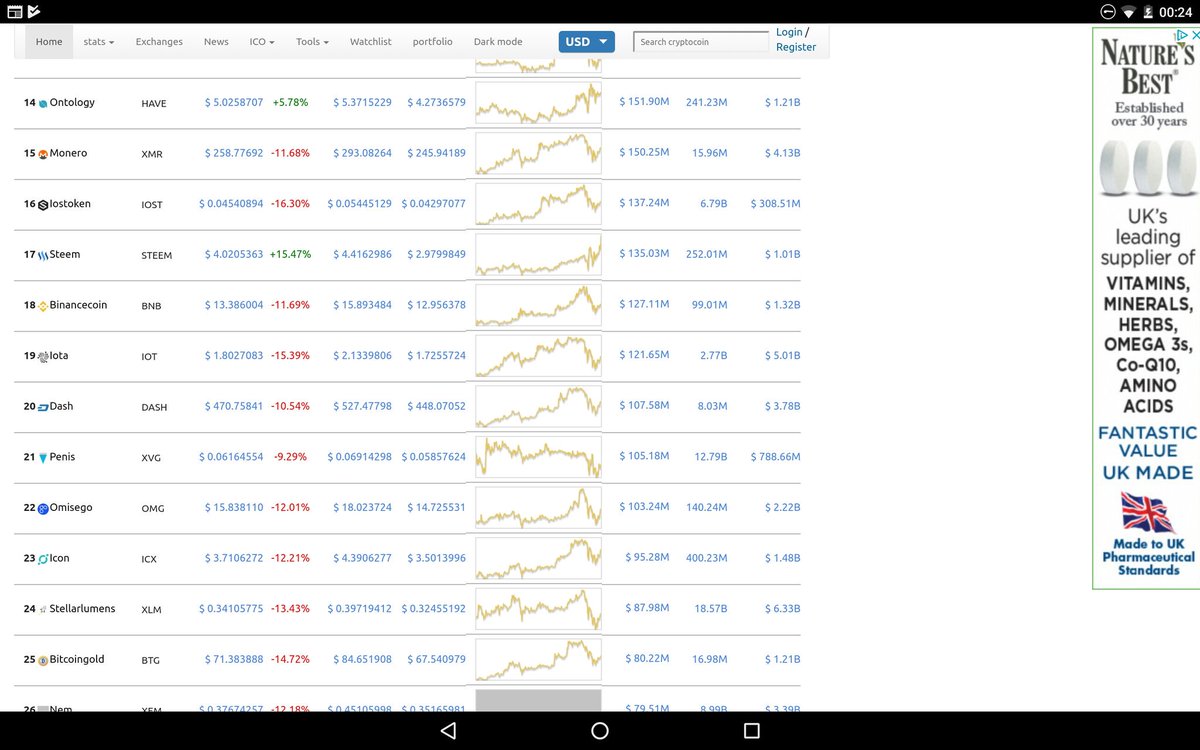Open the Omisego price chart thumbnail
Viewport: 1200px width, 750px height.
(x=538, y=508)
